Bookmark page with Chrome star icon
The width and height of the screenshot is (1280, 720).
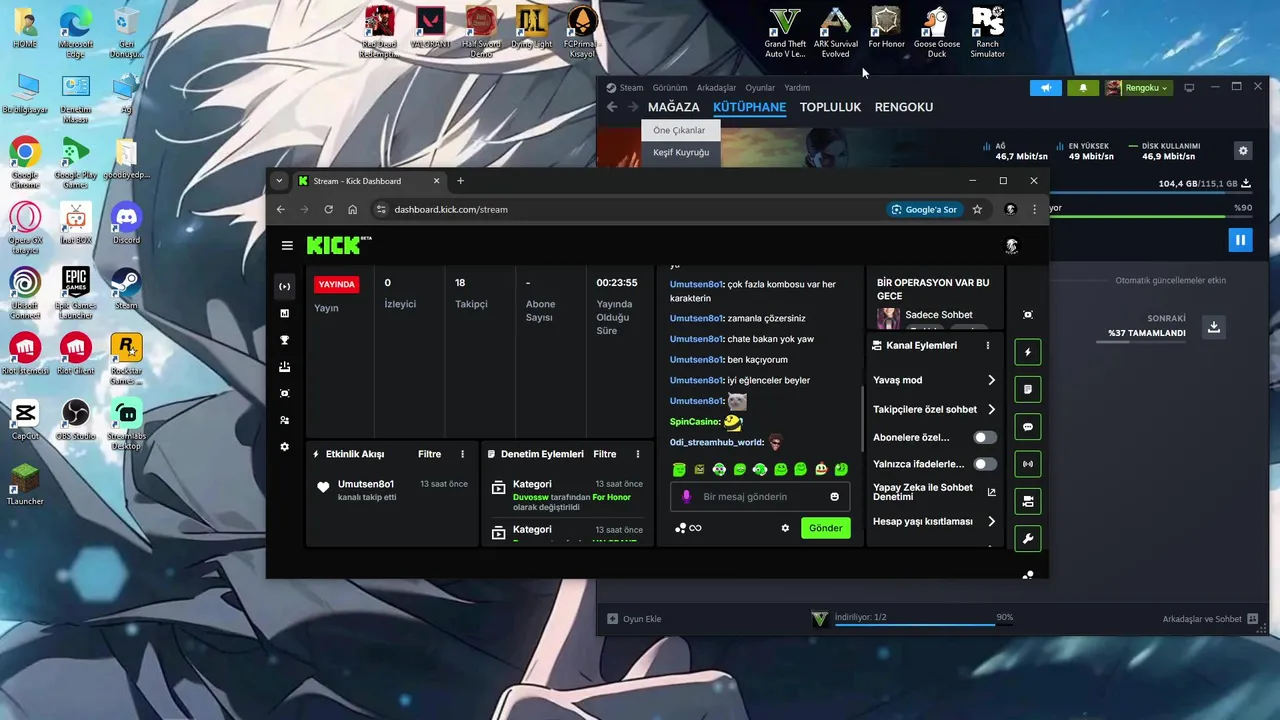[x=977, y=209]
